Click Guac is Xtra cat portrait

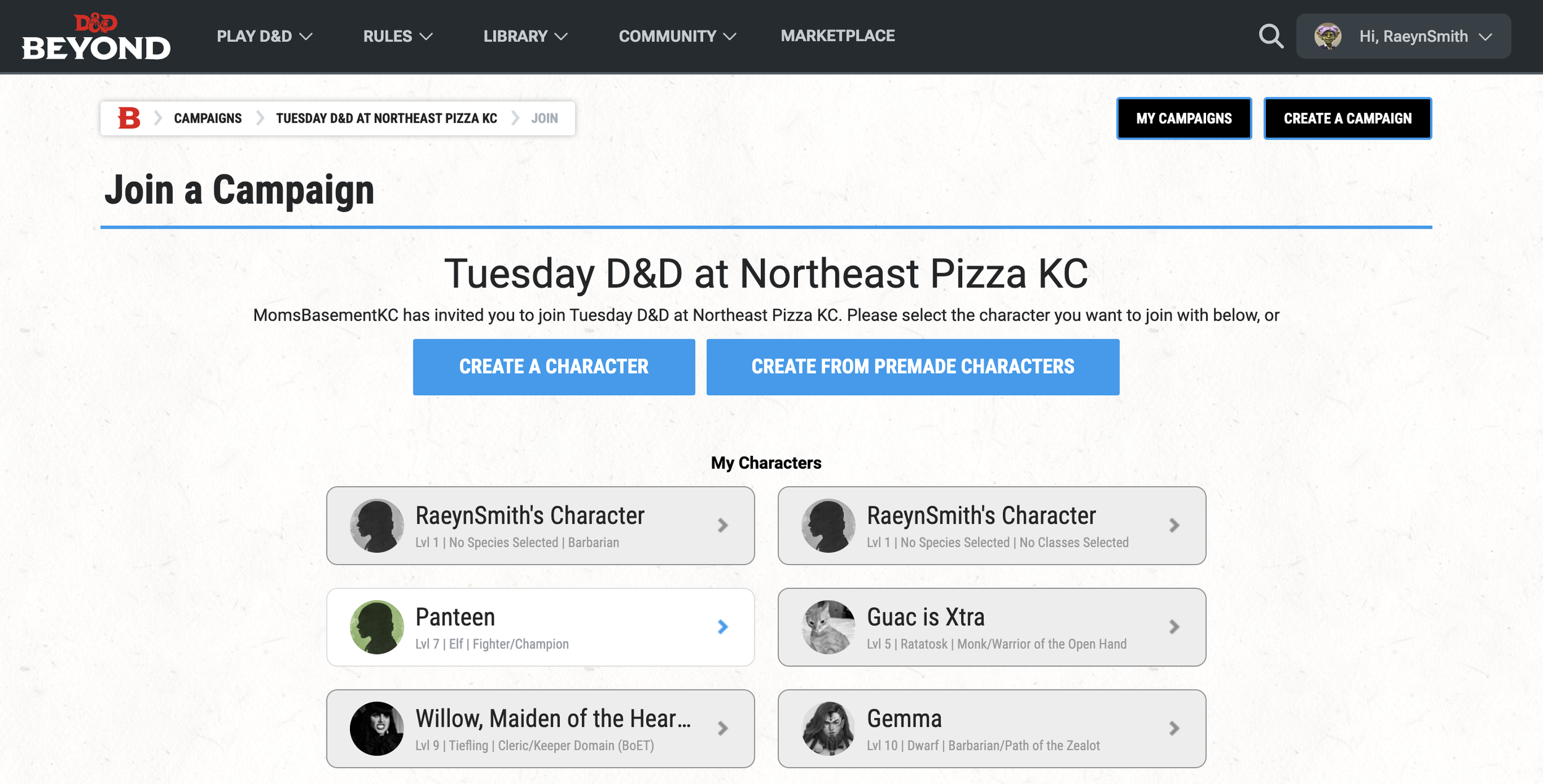tap(828, 627)
